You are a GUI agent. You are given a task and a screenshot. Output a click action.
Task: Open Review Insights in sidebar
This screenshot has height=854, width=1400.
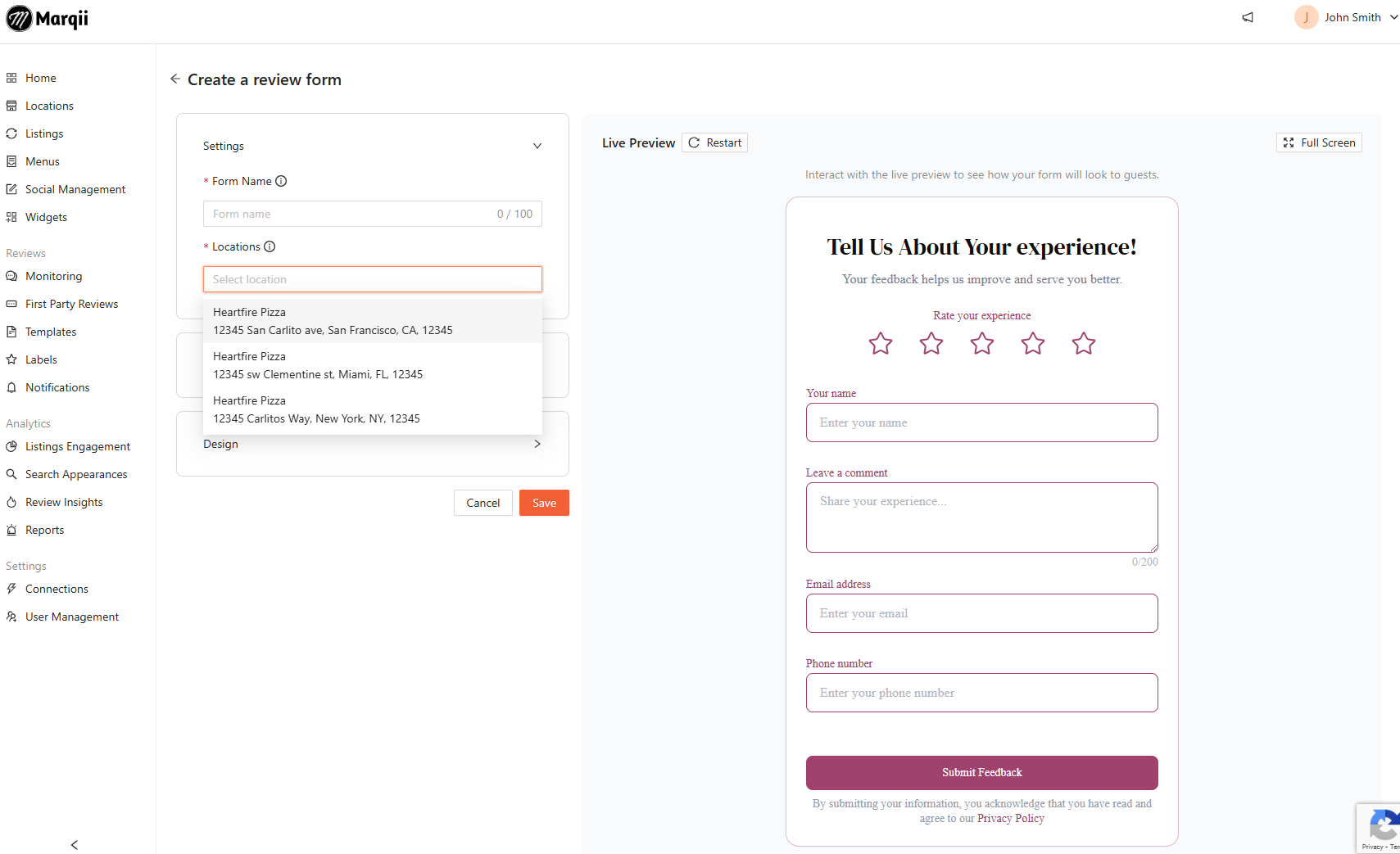click(64, 502)
